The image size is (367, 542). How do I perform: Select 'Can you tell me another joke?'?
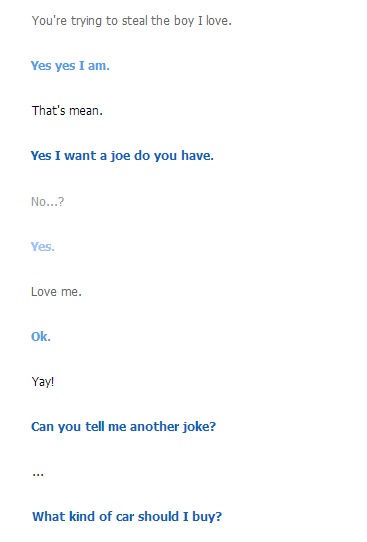click(x=123, y=427)
